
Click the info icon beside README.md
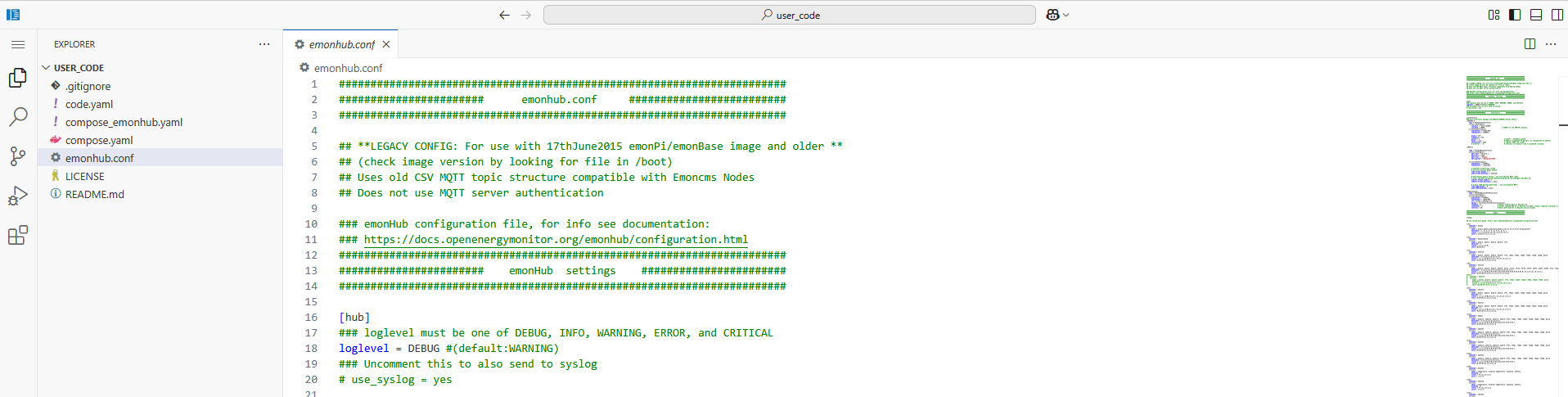coord(56,193)
